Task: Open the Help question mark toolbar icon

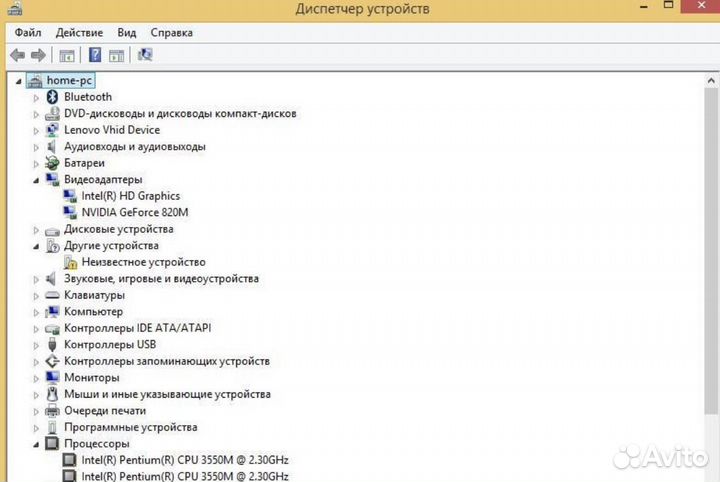Action: pyautogui.click(x=95, y=55)
